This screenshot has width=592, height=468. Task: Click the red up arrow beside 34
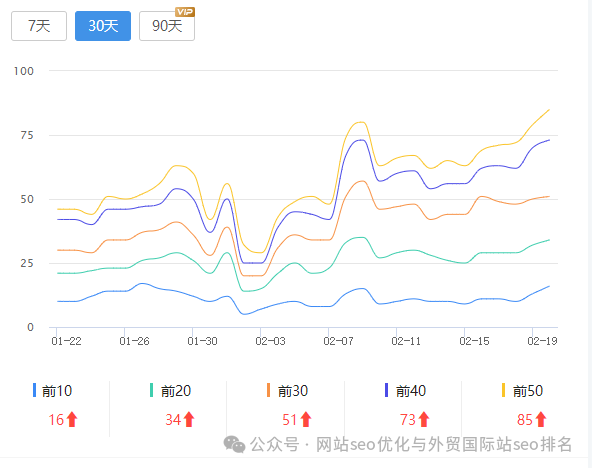tap(189, 419)
